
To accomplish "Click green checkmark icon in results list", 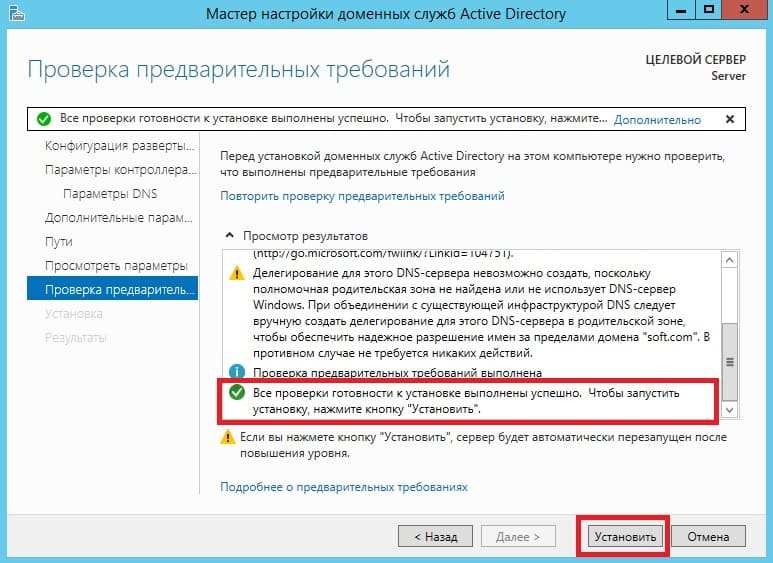I will pos(237,392).
